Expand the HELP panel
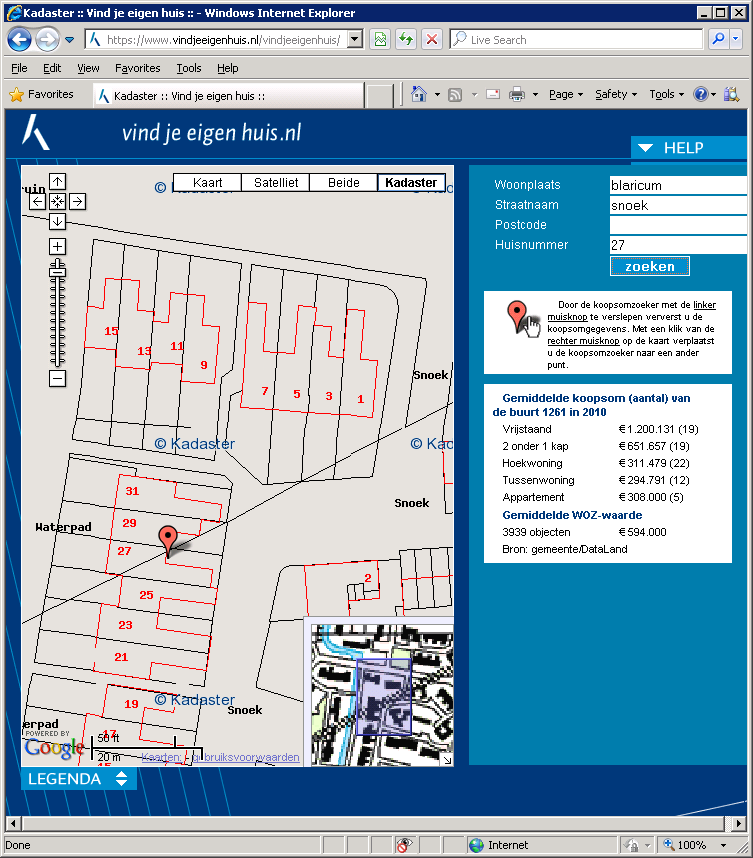Screen dimensions: 753x858 coord(688,148)
